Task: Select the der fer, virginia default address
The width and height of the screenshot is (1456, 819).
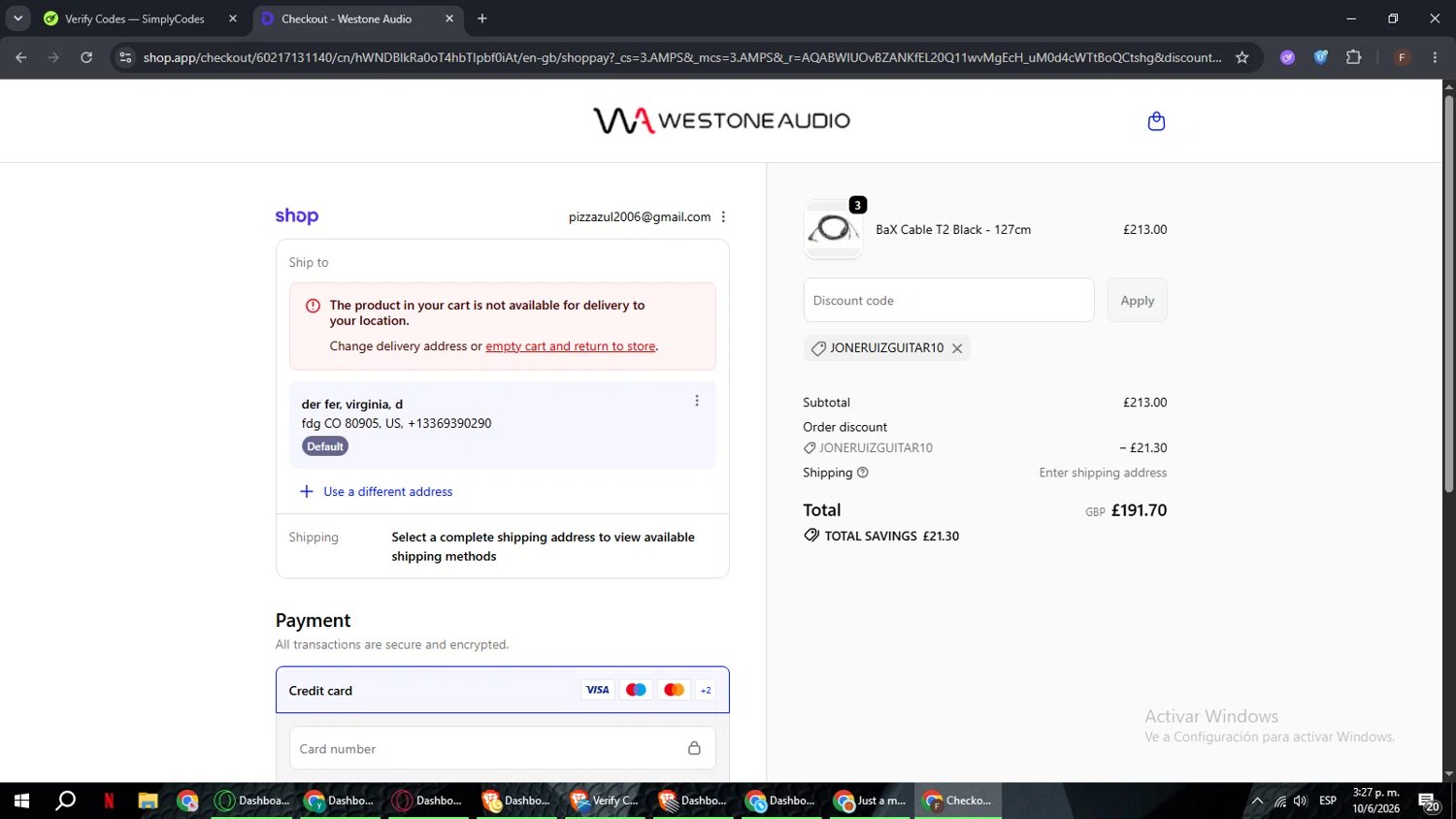Action: coord(503,425)
